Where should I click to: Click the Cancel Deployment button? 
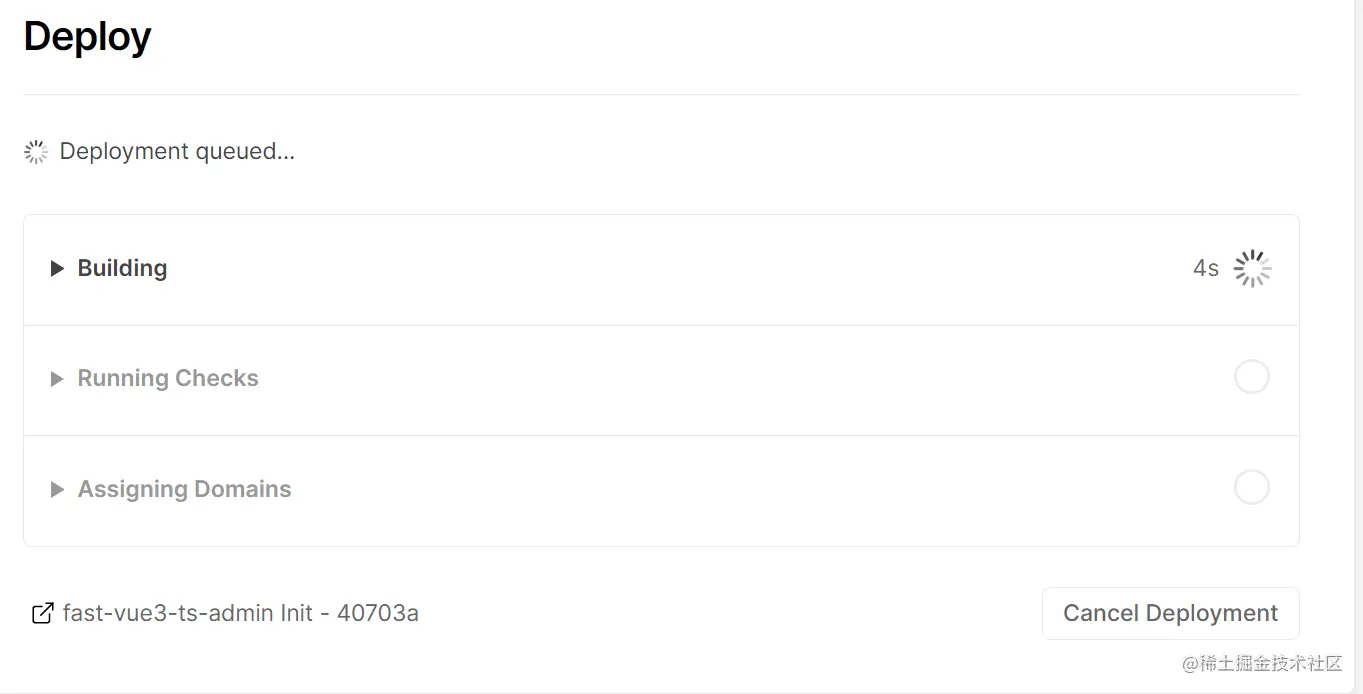point(1170,612)
